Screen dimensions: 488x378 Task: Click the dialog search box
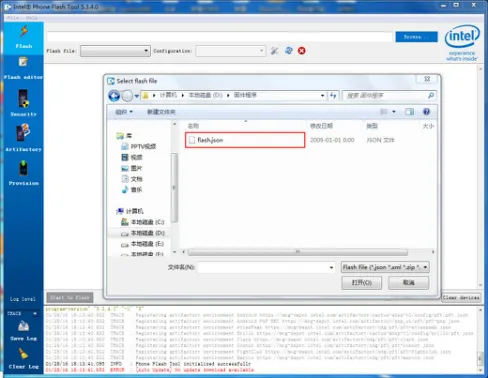385,96
